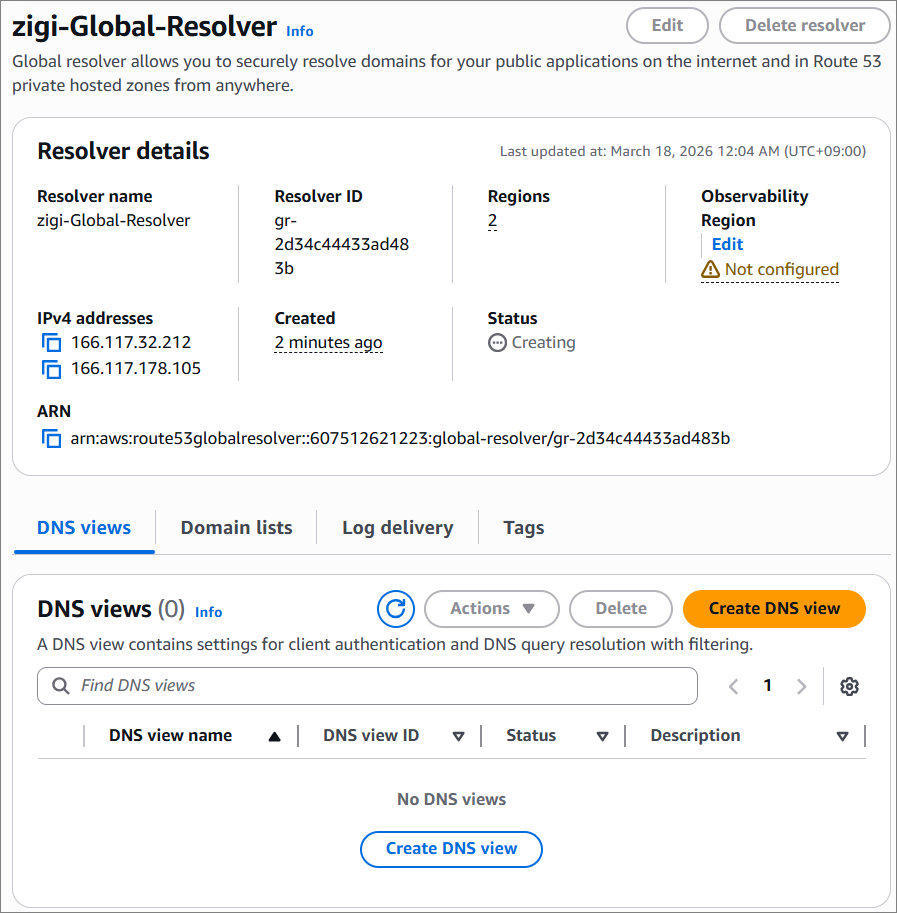Click the Not configured text

(x=782, y=270)
